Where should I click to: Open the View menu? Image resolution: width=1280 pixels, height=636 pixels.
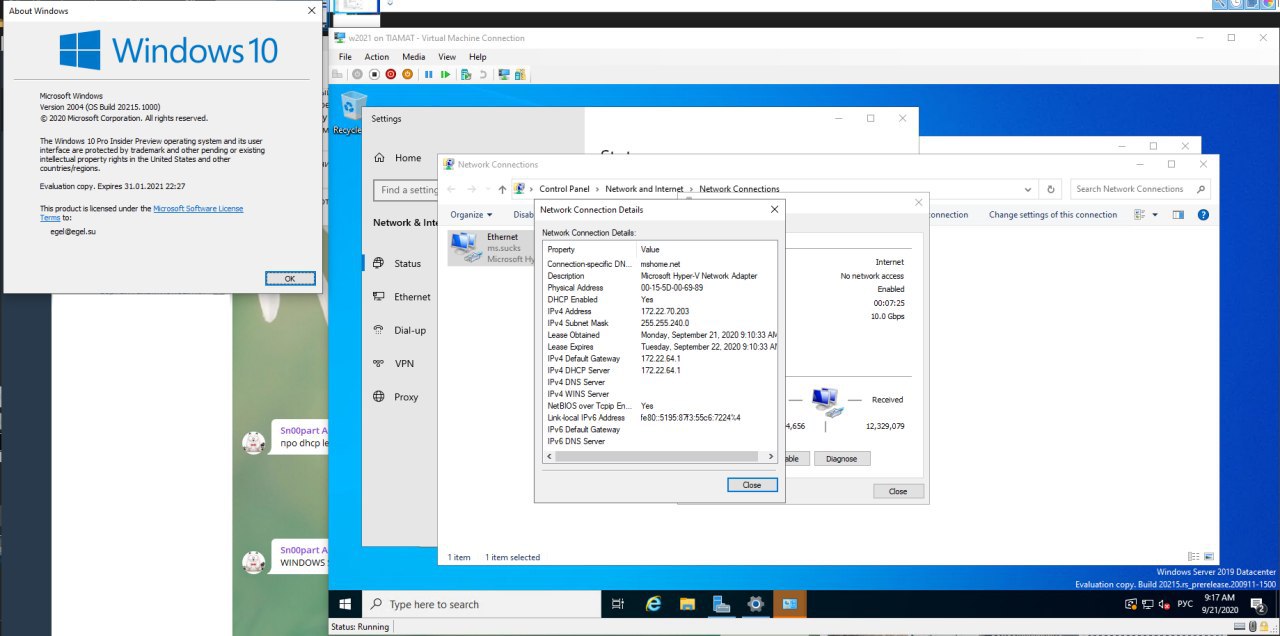click(447, 57)
